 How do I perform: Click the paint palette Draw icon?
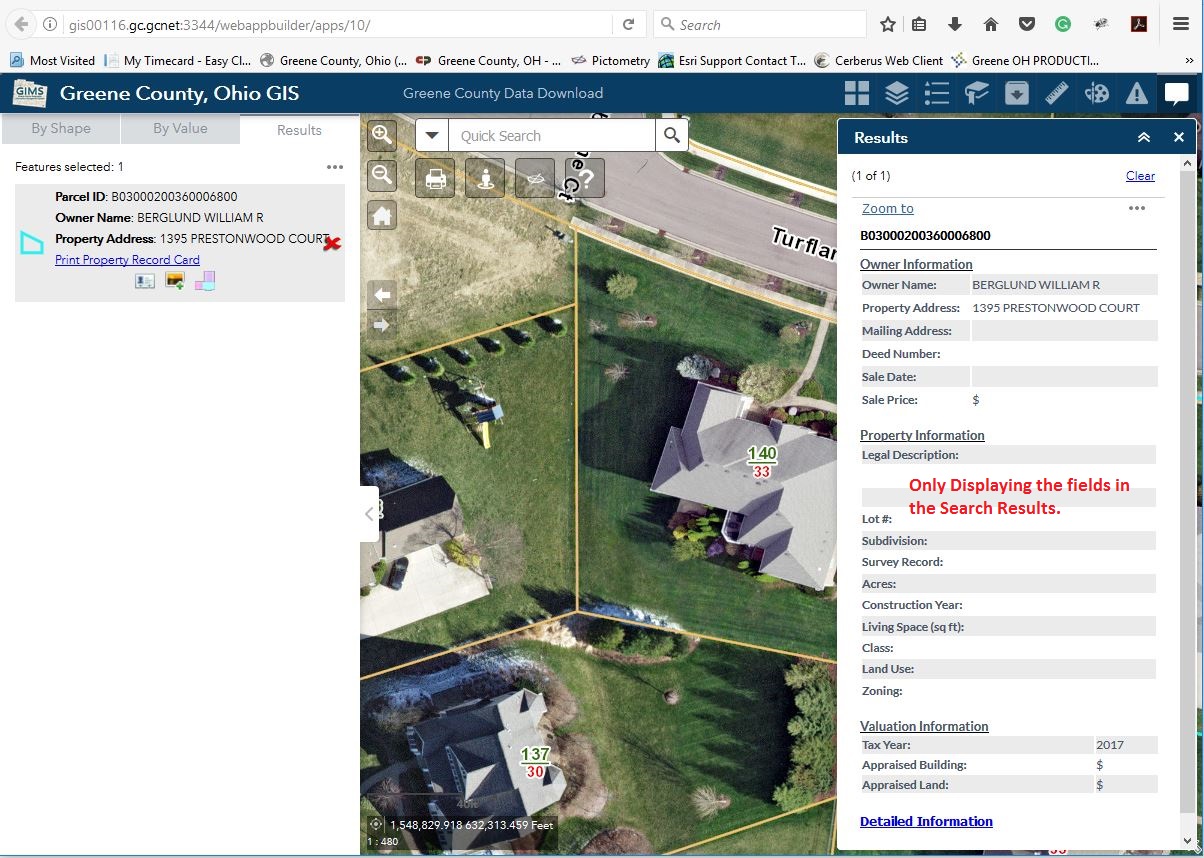(x=1097, y=94)
